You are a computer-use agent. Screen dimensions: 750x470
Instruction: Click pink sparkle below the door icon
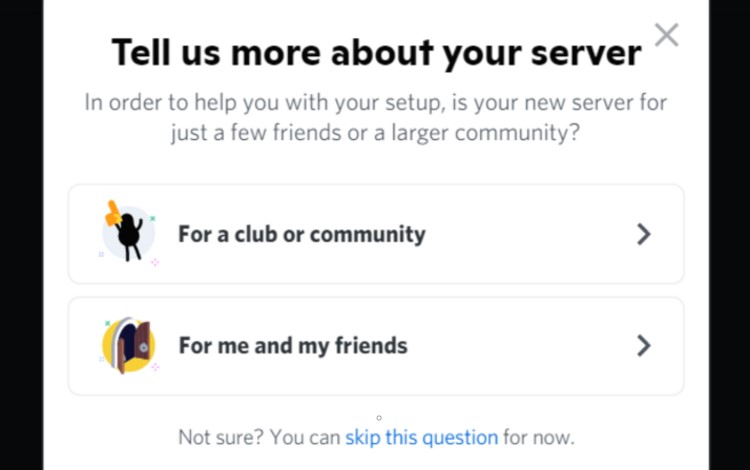[x=155, y=368]
